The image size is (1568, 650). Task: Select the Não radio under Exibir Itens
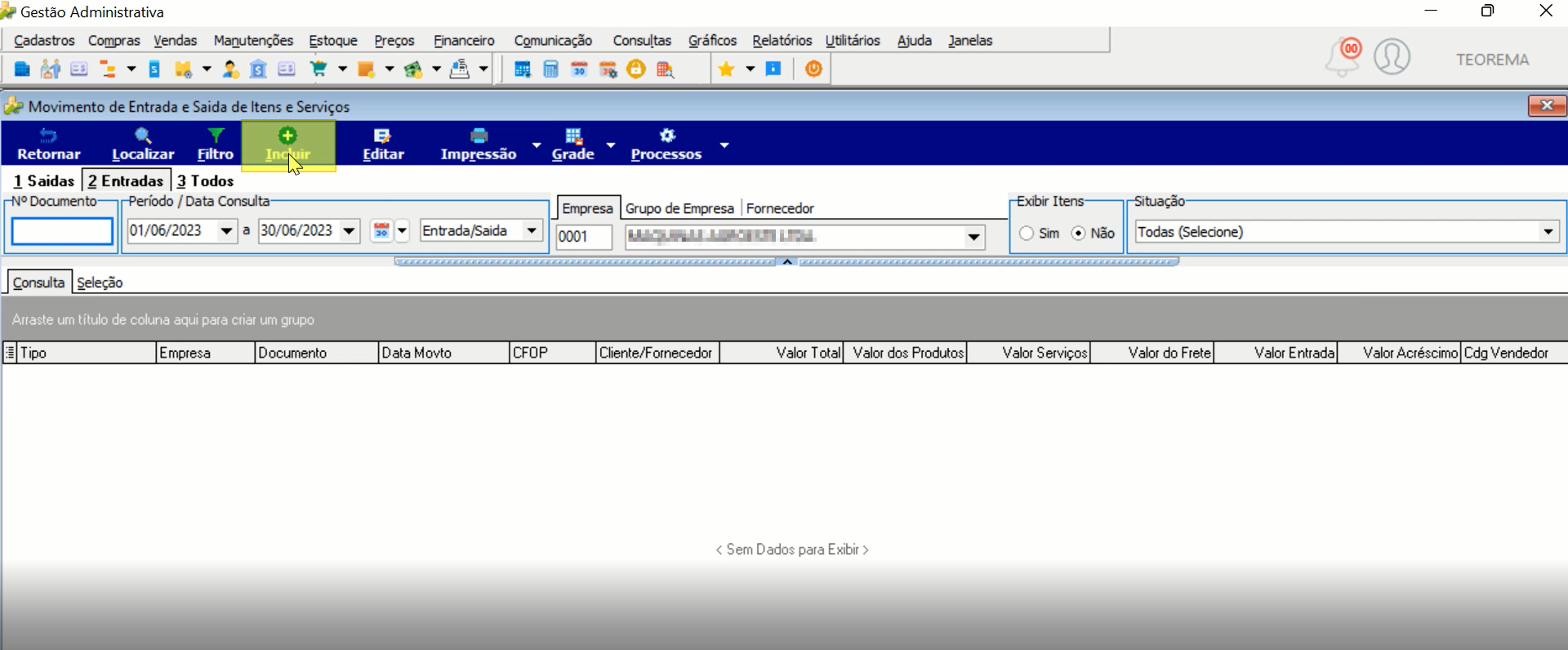[x=1079, y=234]
